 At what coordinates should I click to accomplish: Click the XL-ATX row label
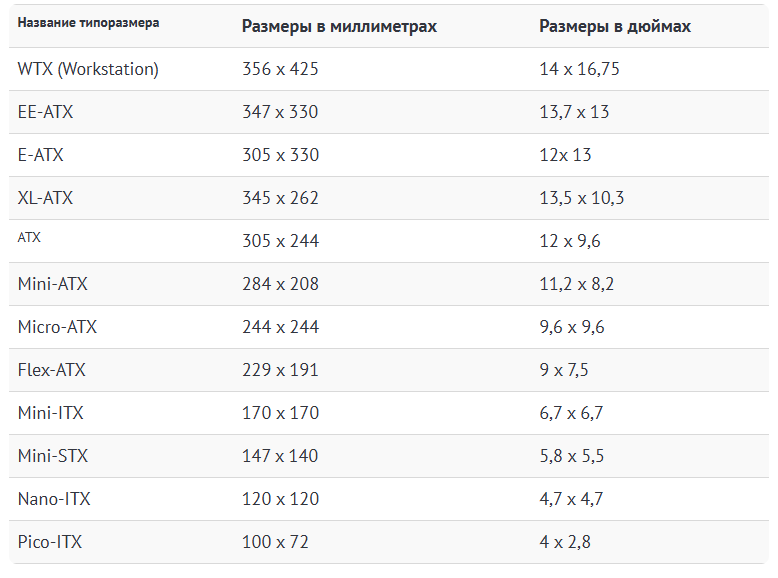[x=45, y=198]
